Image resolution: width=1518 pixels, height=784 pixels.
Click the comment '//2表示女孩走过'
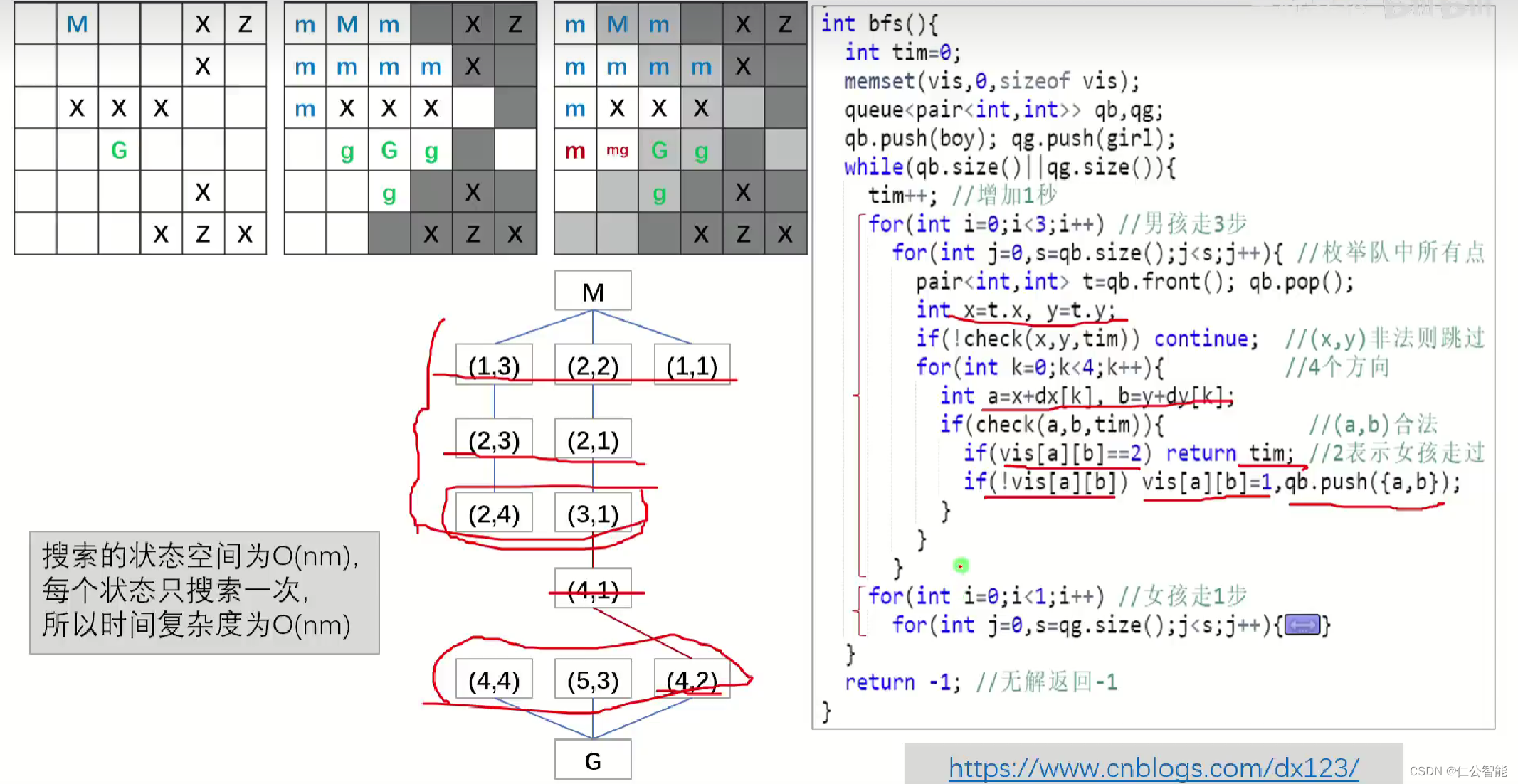coord(1397,453)
